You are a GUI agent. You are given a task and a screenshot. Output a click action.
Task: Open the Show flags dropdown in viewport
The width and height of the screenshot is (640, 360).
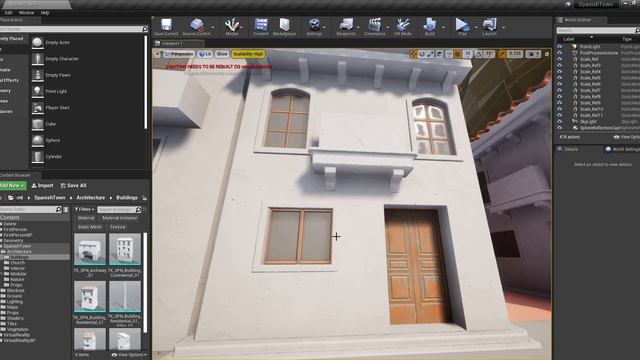[x=222, y=54]
